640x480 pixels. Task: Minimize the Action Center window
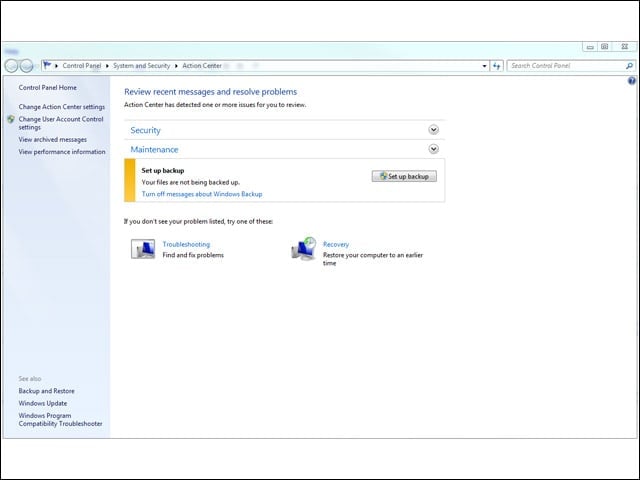tap(590, 47)
